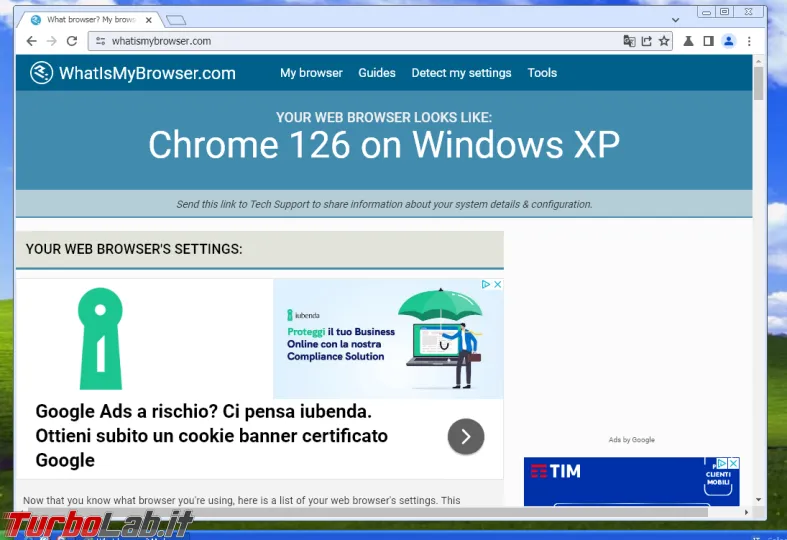787x540 pixels.
Task: Click the share page icon
Action: tap(646, 41)
